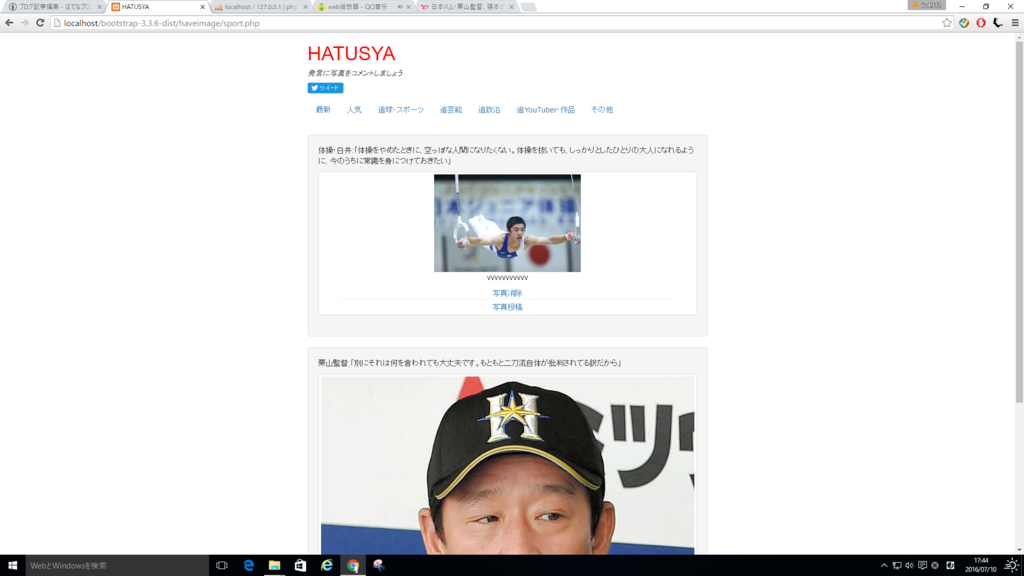Open the paint-like app icon after Chrome
1024x576 pixels.
pos(379,565)
